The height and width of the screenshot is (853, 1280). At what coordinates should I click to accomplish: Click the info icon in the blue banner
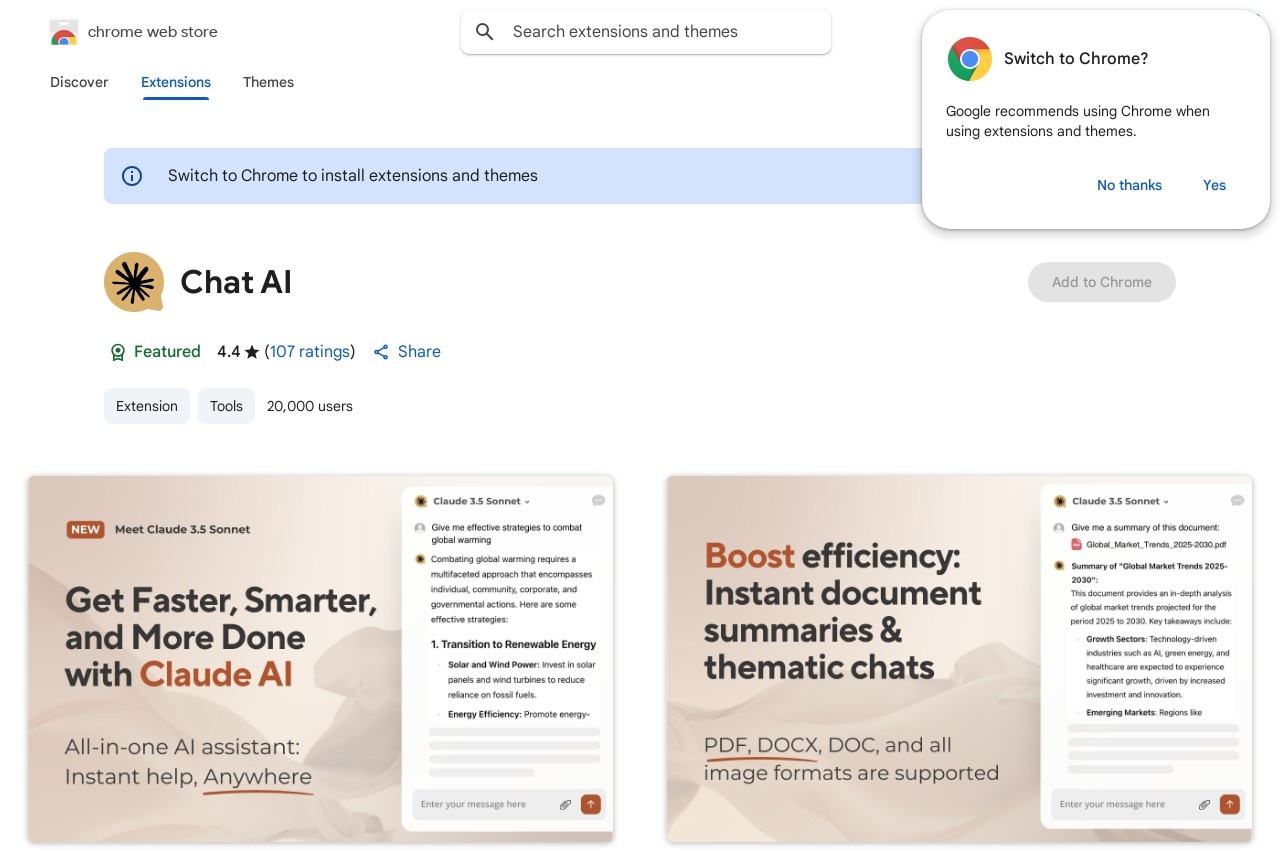pyautogui.click(x=132, y=176)
